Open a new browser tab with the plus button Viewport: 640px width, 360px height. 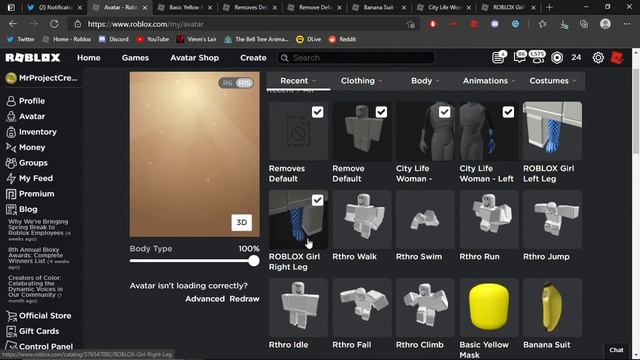[x=549, y=7]
